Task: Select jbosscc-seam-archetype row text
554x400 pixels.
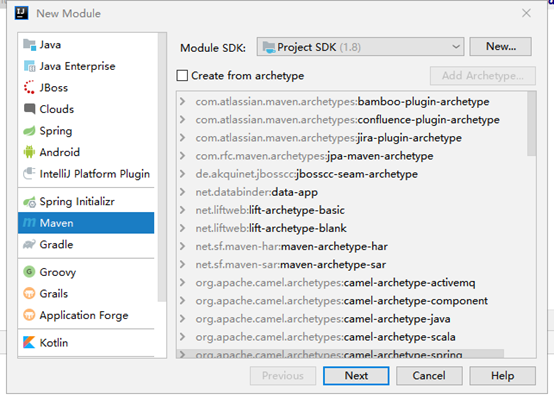Action: (x=307, y=174)
